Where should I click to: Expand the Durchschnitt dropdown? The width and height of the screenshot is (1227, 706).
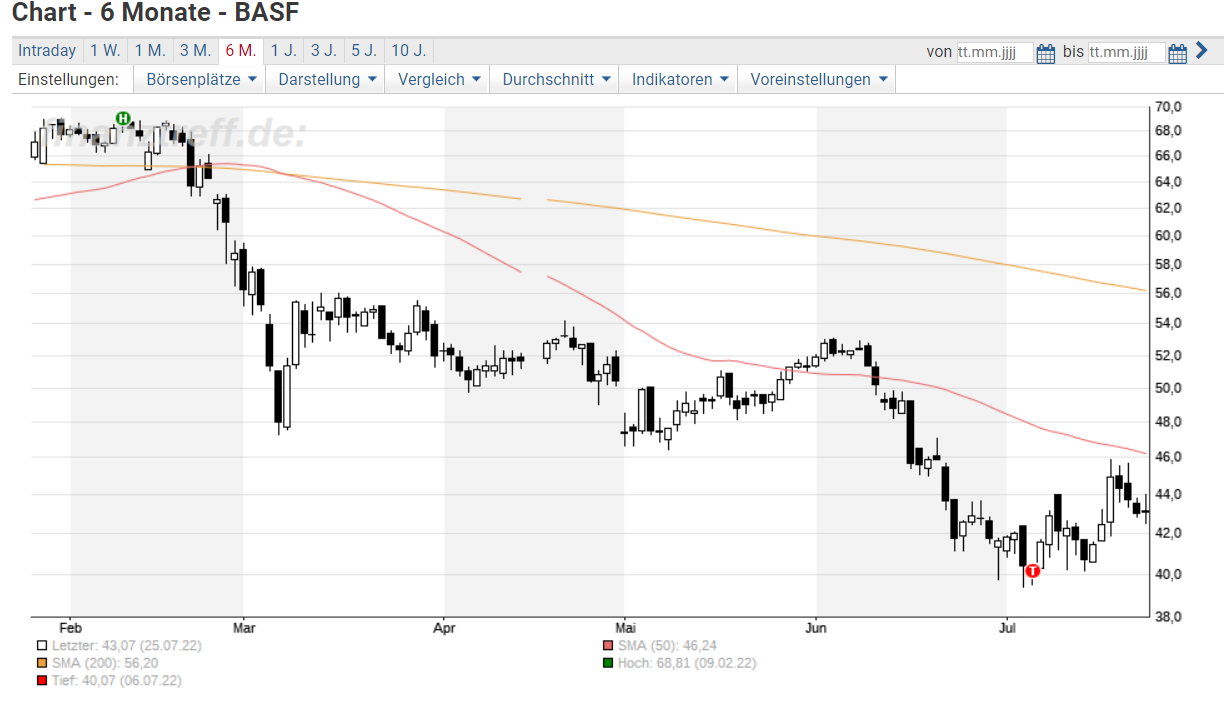(x=554, y=79)
